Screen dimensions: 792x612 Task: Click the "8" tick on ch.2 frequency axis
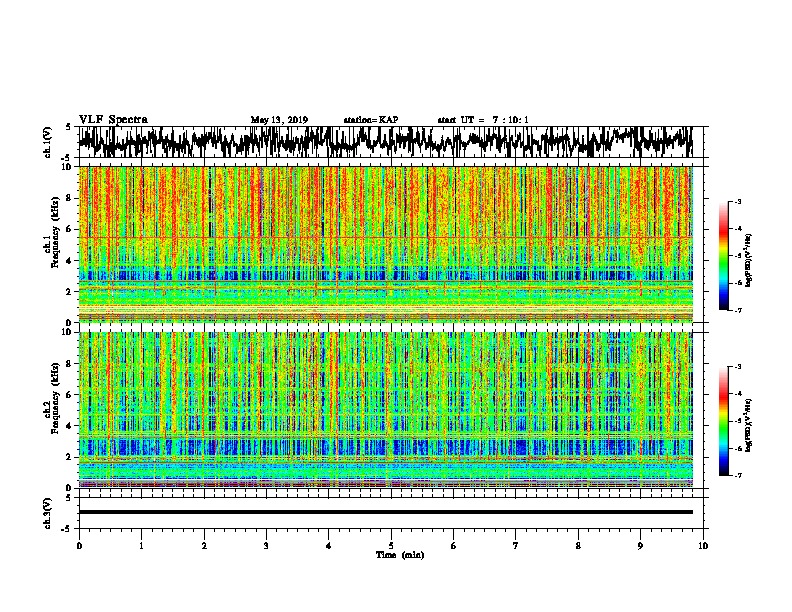click(x=71, y=364)
